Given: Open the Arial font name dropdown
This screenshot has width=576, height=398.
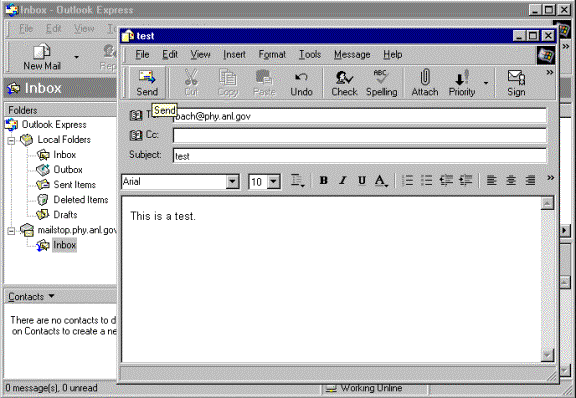Looking at the screenshot, I should pos(232,182).
